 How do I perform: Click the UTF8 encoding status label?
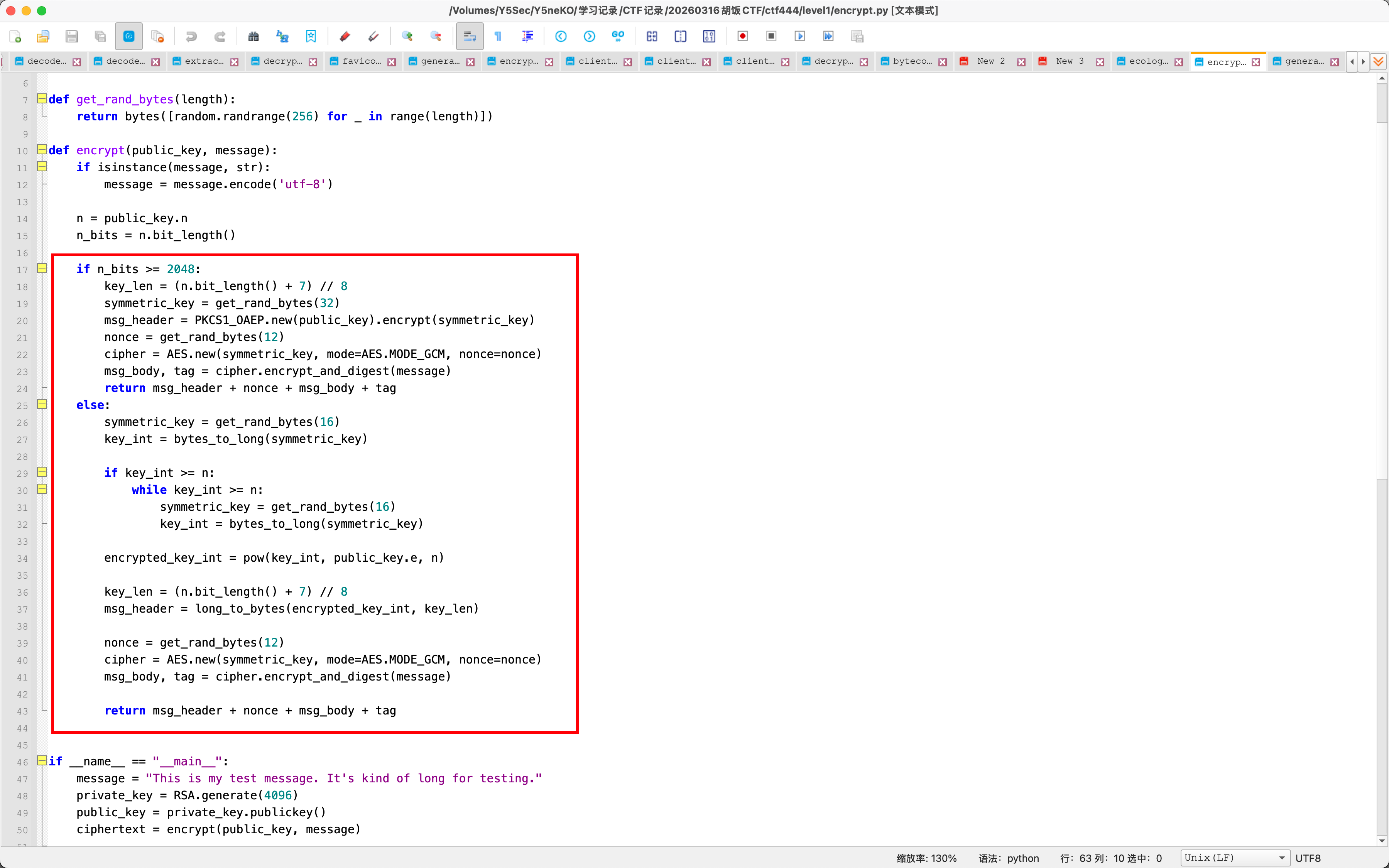point(1308,858)
